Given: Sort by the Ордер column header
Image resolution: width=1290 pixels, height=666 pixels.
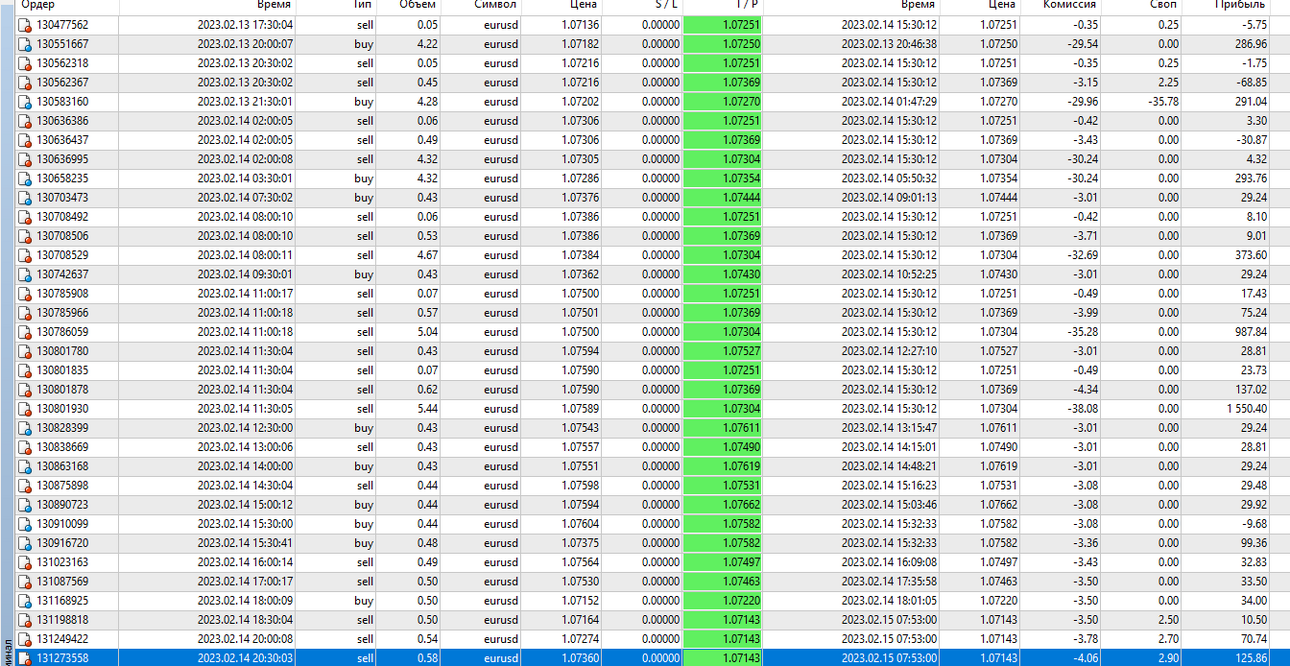Looking at the screenshot, I should (x=38, y=5).
